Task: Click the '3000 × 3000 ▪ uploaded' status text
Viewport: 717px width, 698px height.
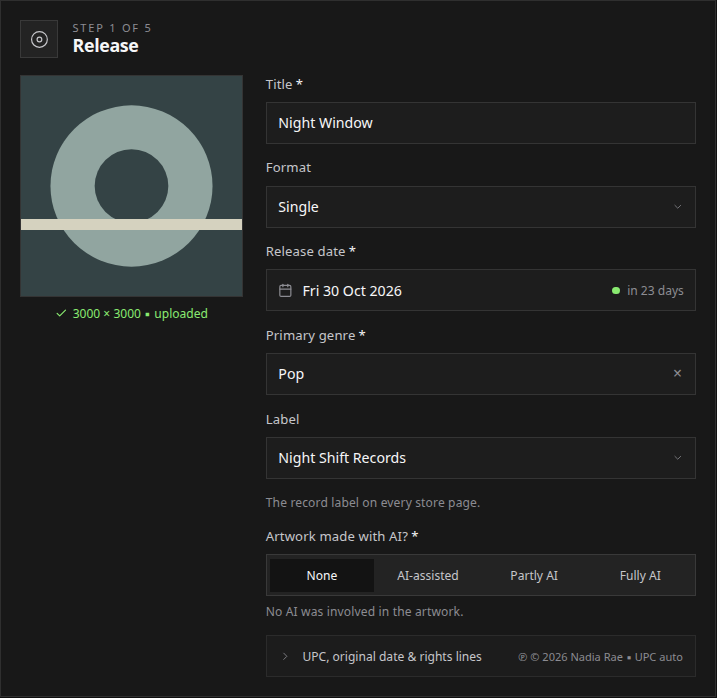Action: tap(140, 314)
